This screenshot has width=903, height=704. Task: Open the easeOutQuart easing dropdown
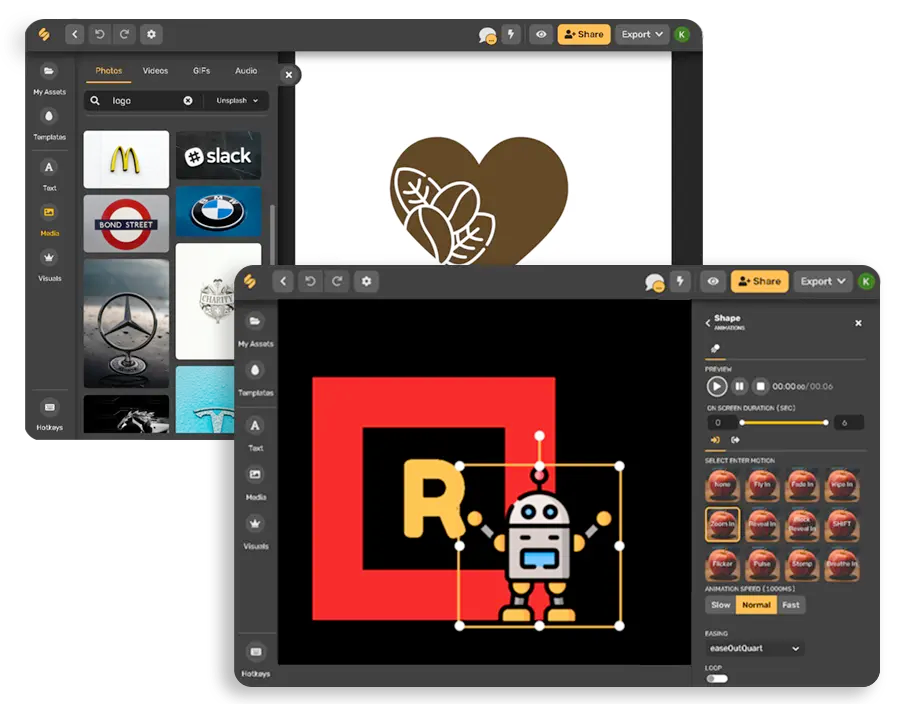755,649
